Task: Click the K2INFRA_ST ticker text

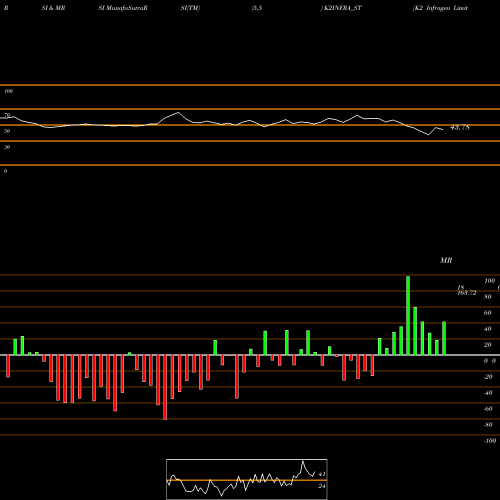Action: pyautogui.click(x=342, y=8)
